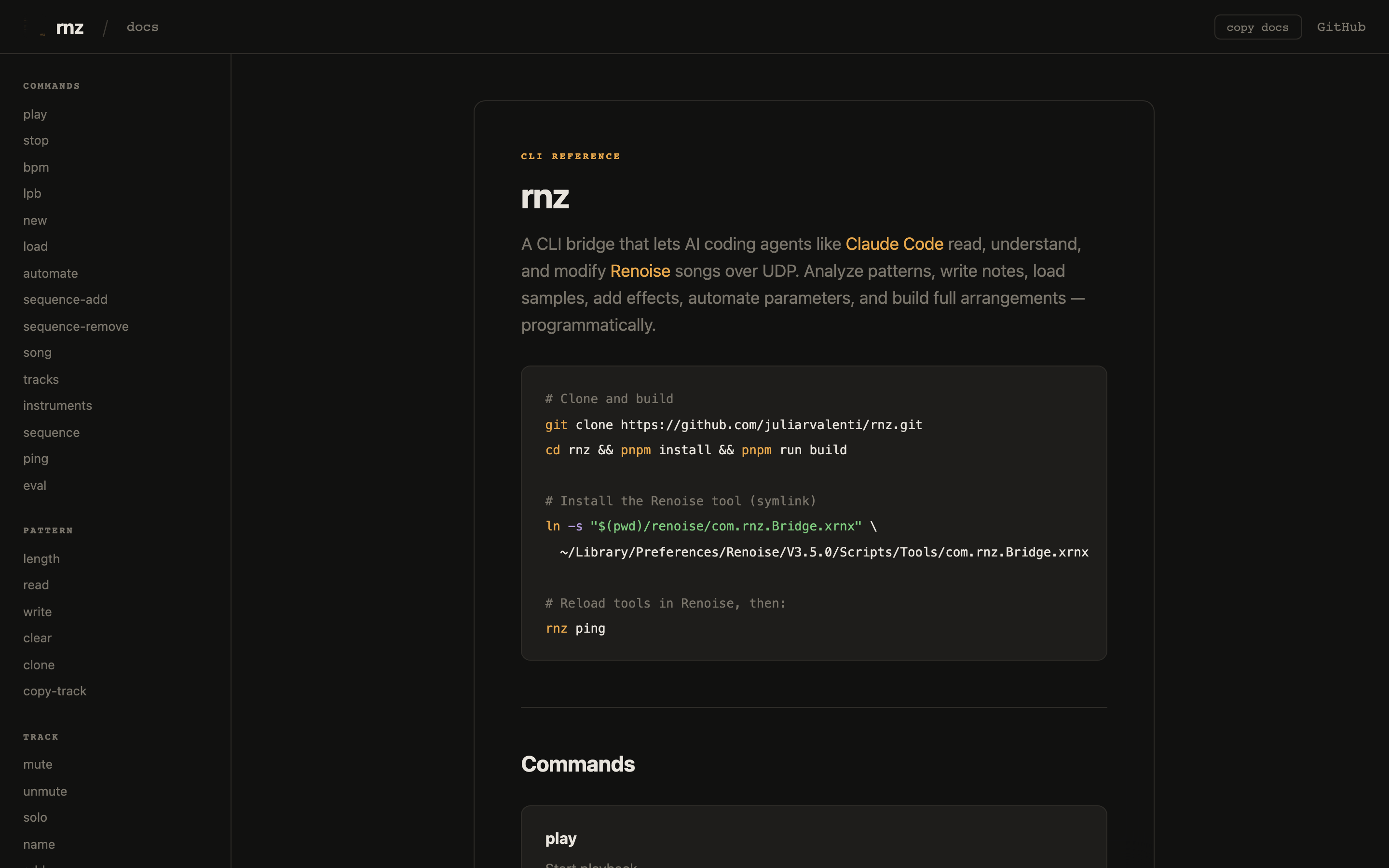Open the bpm sidebar entry
The width and height of the screenshot is (1389, 868).
36,167
